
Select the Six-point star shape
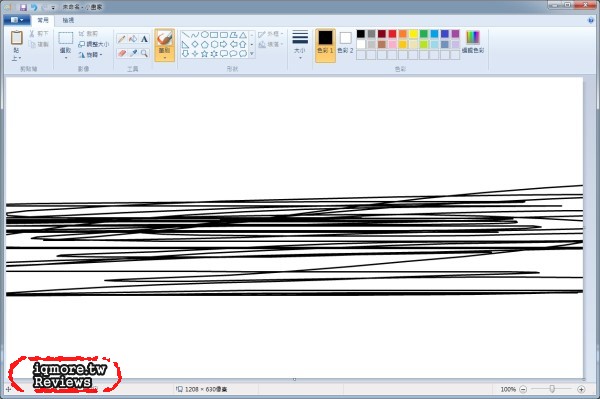click(x=214, y=54)
